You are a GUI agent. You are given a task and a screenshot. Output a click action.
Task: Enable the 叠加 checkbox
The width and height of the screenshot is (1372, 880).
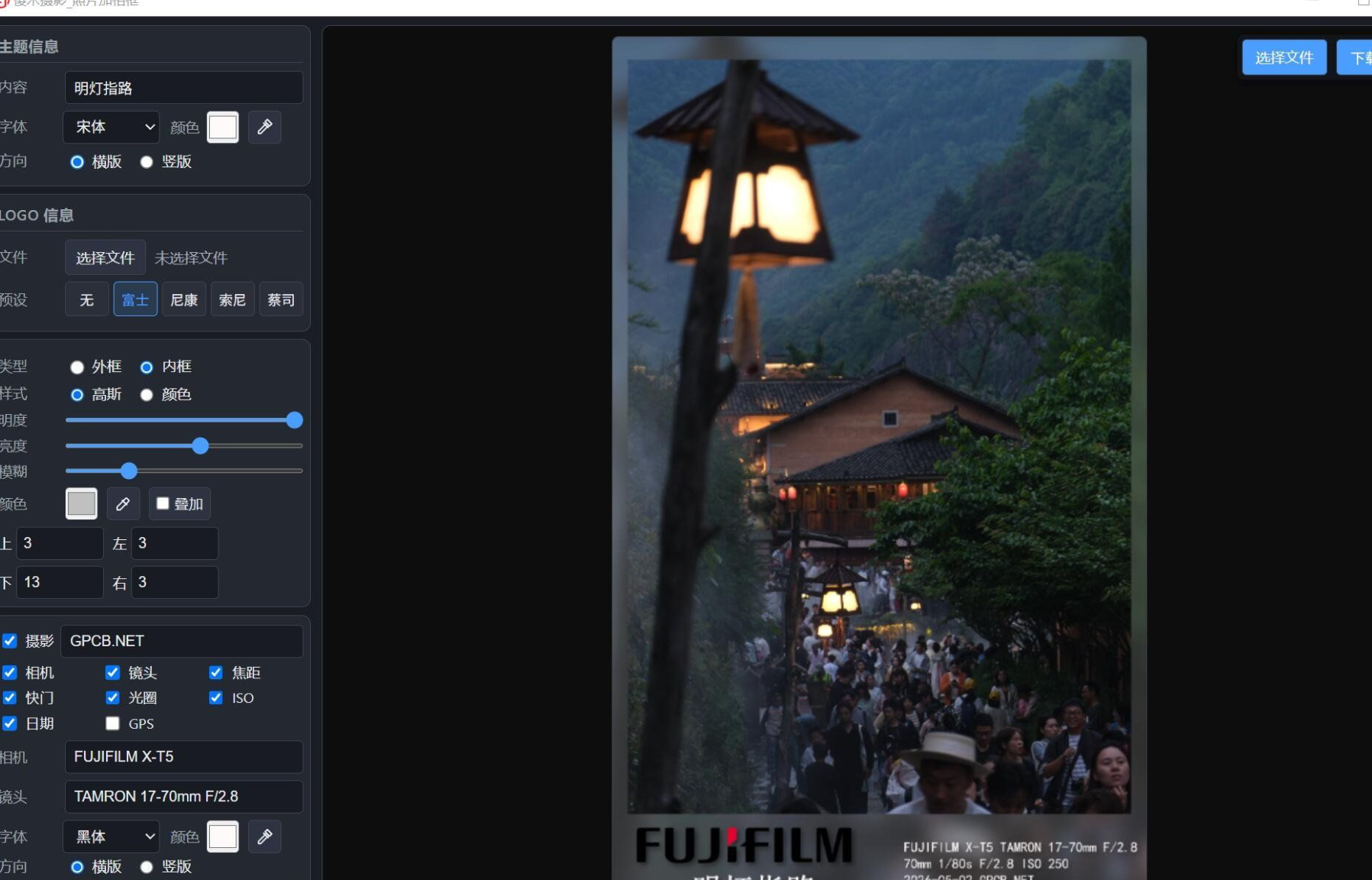tap(163, 503)
